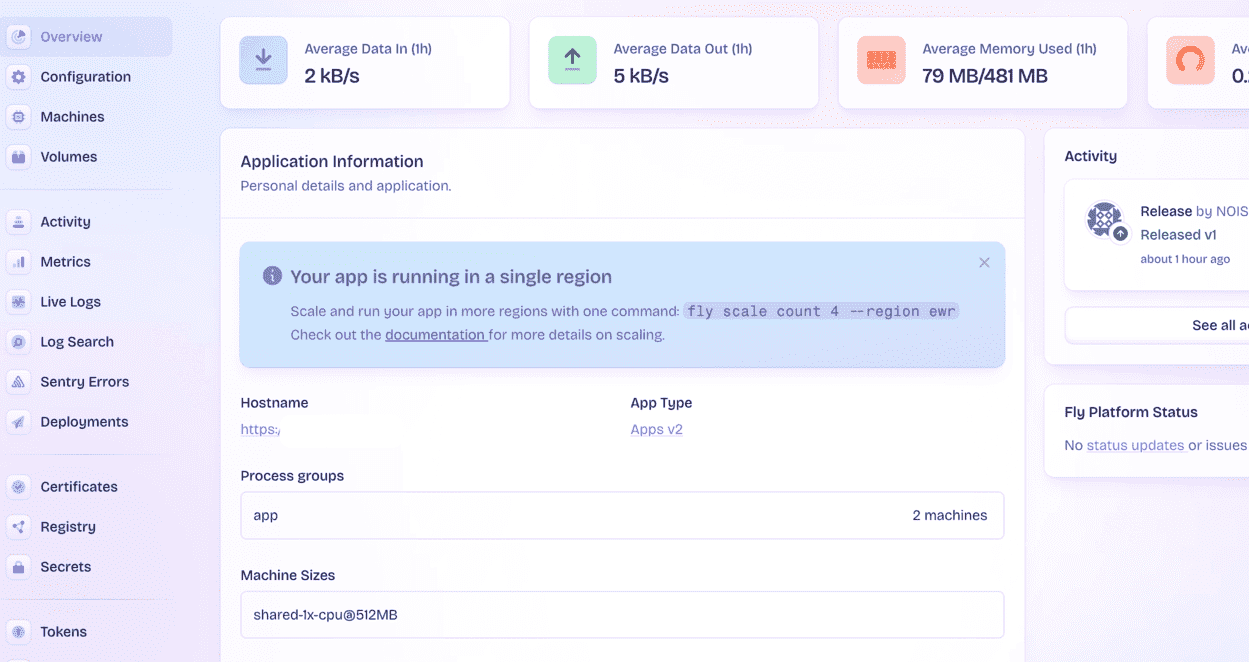Click the Deployments rocket icon
This screenshot has width=1249, height=662.
click(x=18, y=422)
